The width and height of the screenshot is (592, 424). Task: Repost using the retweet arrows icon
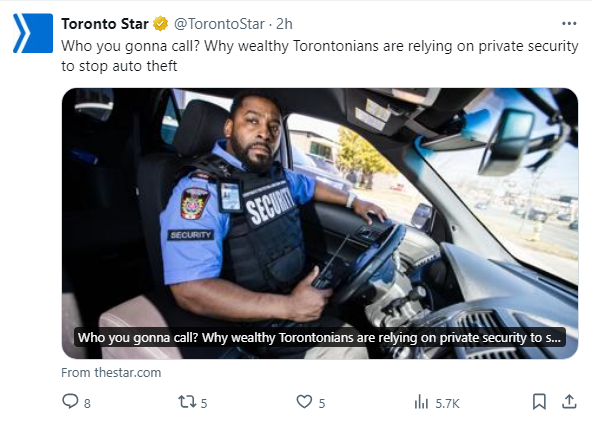tap(187, 401)
